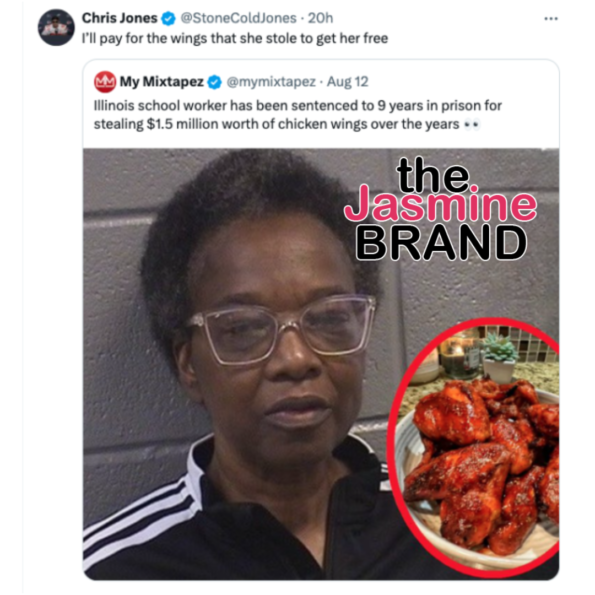The height and width of the screenshot is (595, 595).
Task: Click the verified badge beside My Mixtapez
Action: (x=215, y=82)
